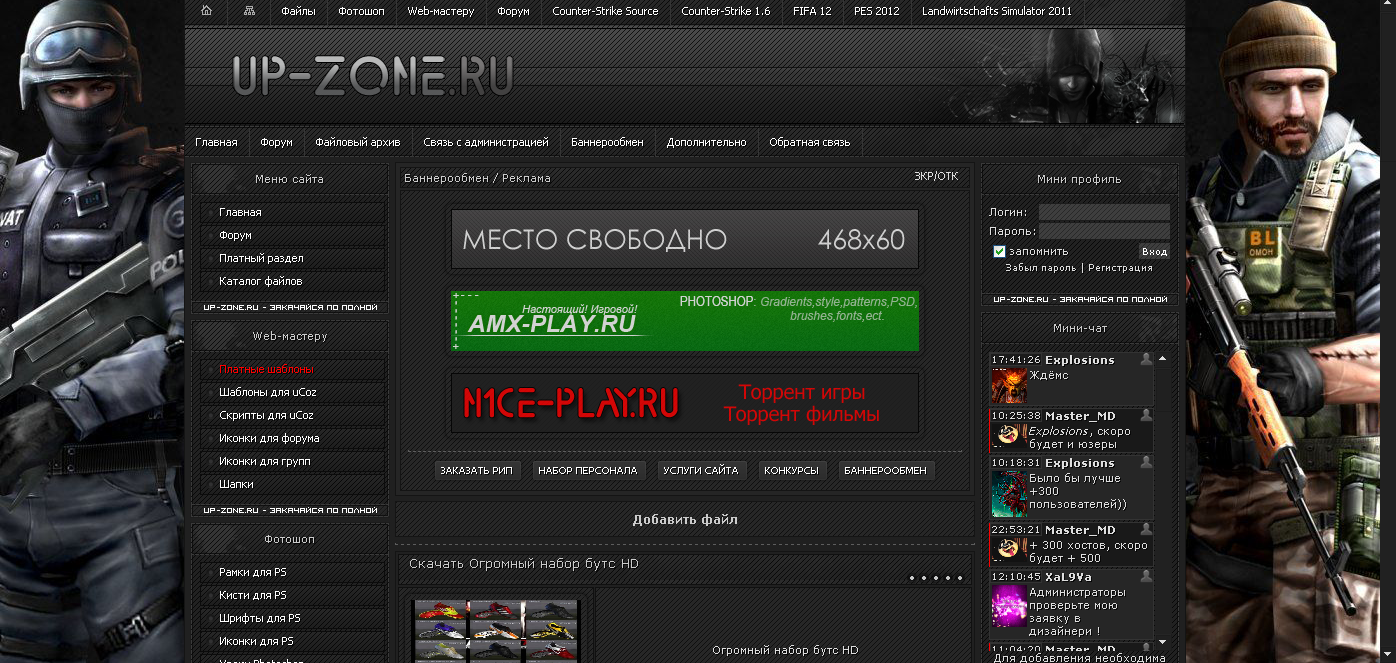This screenshot has height=663, width=1396.
Task: Select 'Дополнительно' in the navigation bar
Action: tap(706, 142)
